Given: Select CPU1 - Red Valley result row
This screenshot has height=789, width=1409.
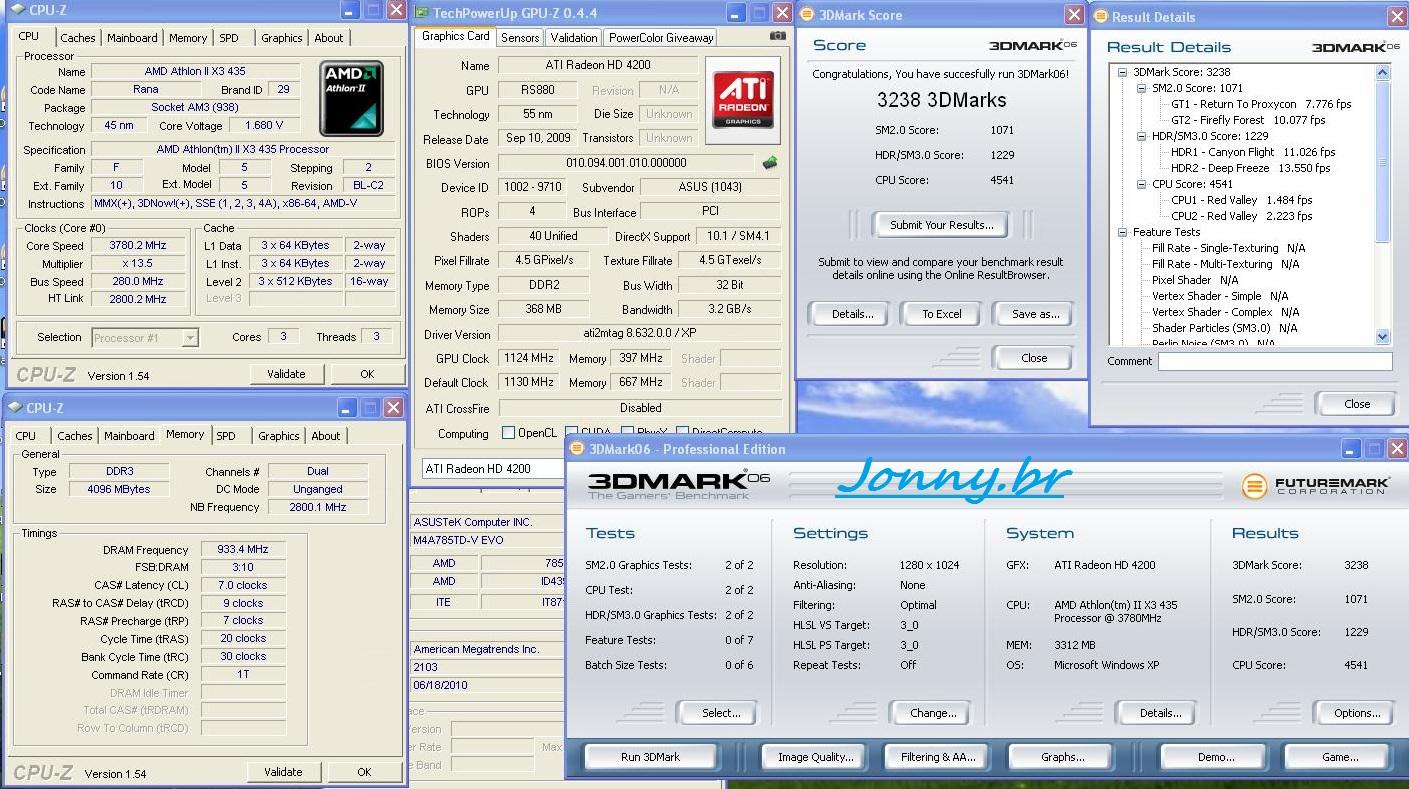Looking at the screenshot, I should (1242, 200).
